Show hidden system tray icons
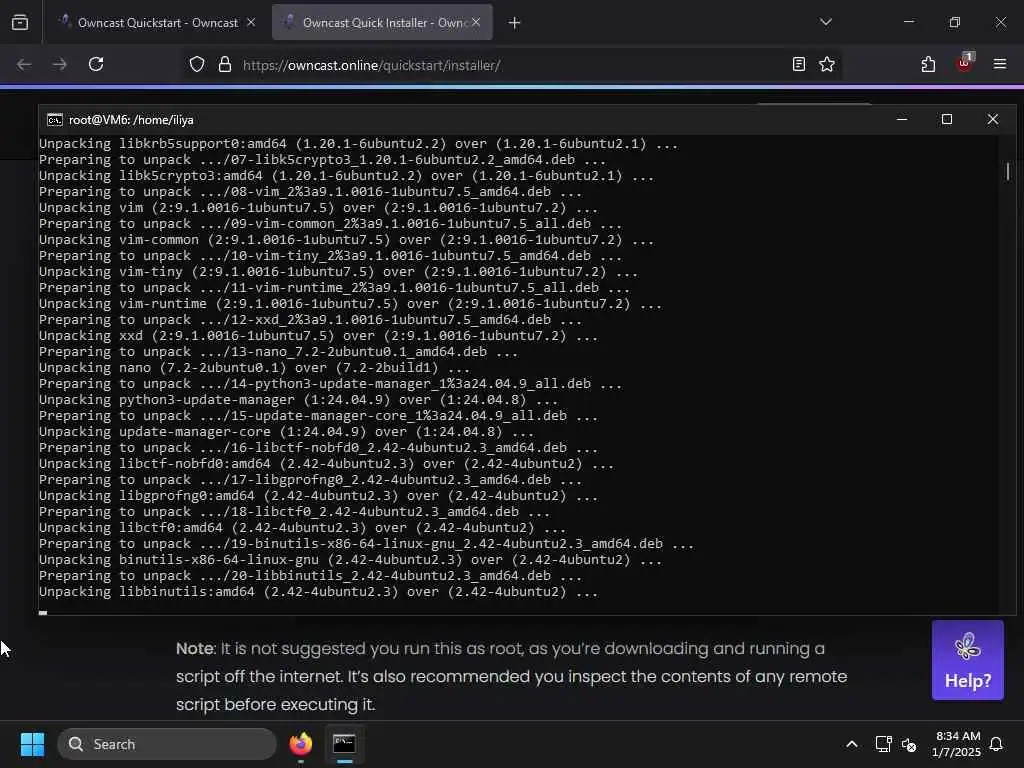The width and height of the screenshot is (1024, 768). (852, 744)
